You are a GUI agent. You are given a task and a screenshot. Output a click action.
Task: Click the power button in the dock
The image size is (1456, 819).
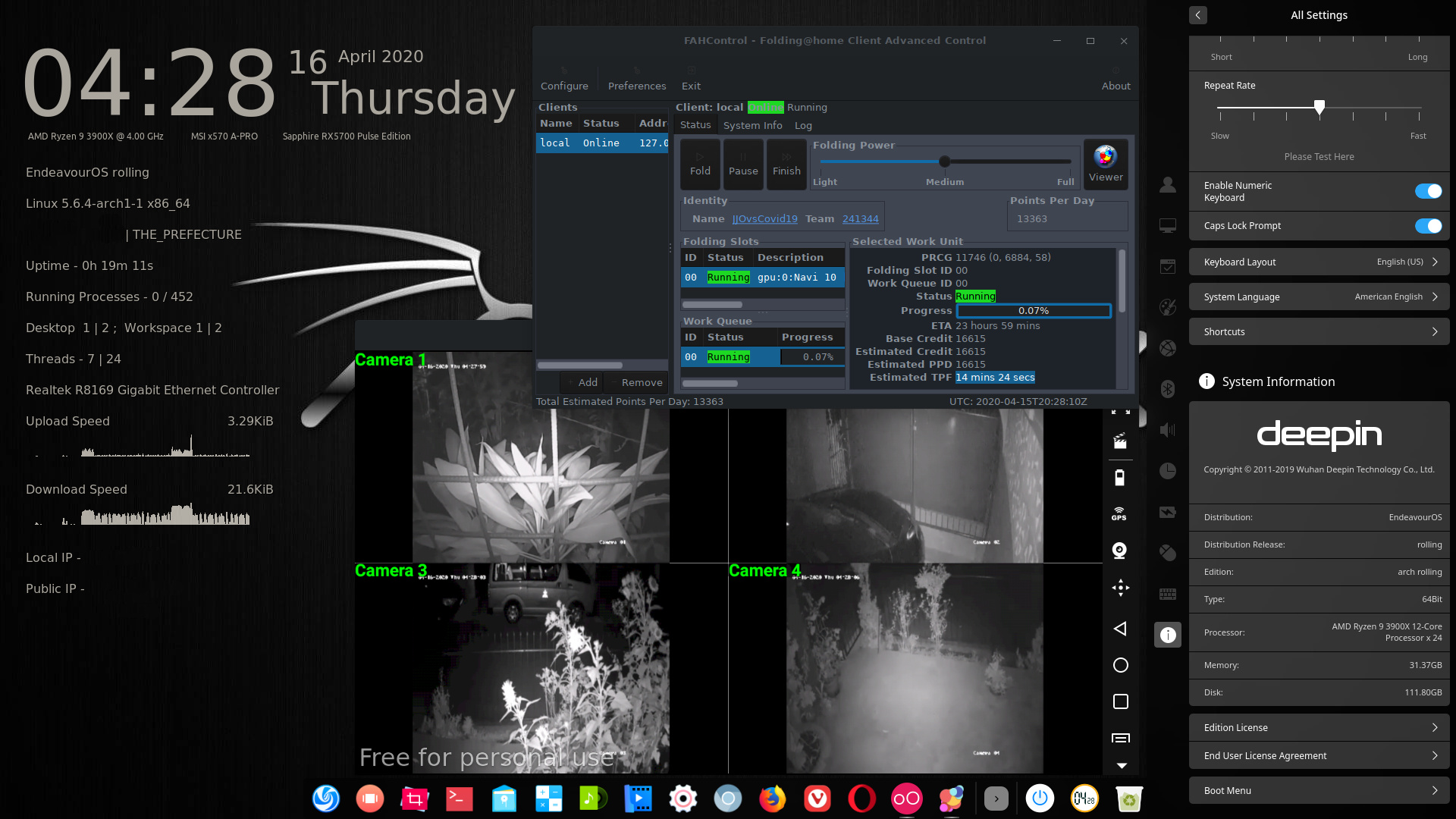pyautogui.click(x=1040, y=799)
